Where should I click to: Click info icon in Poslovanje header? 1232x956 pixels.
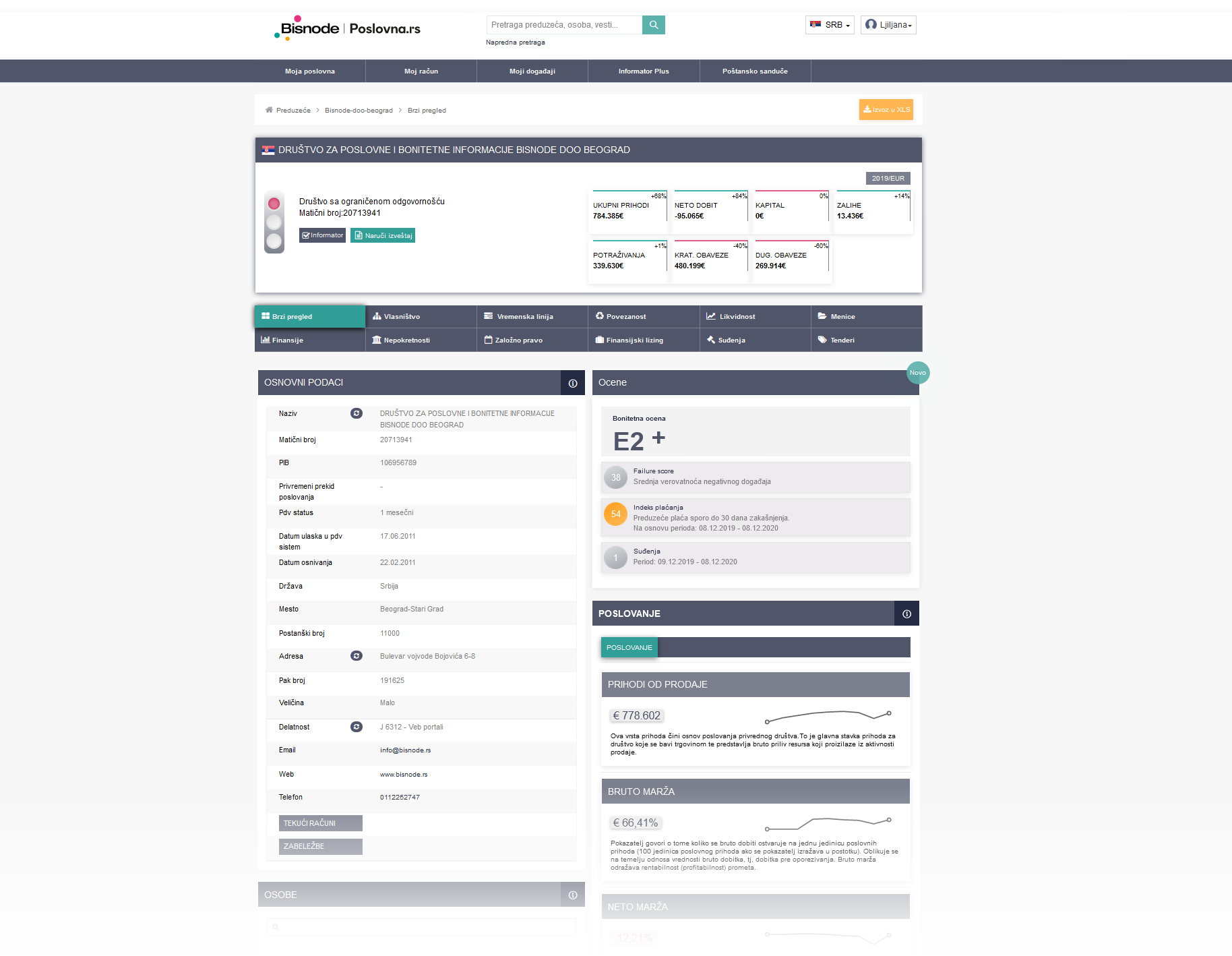point(906,614)
